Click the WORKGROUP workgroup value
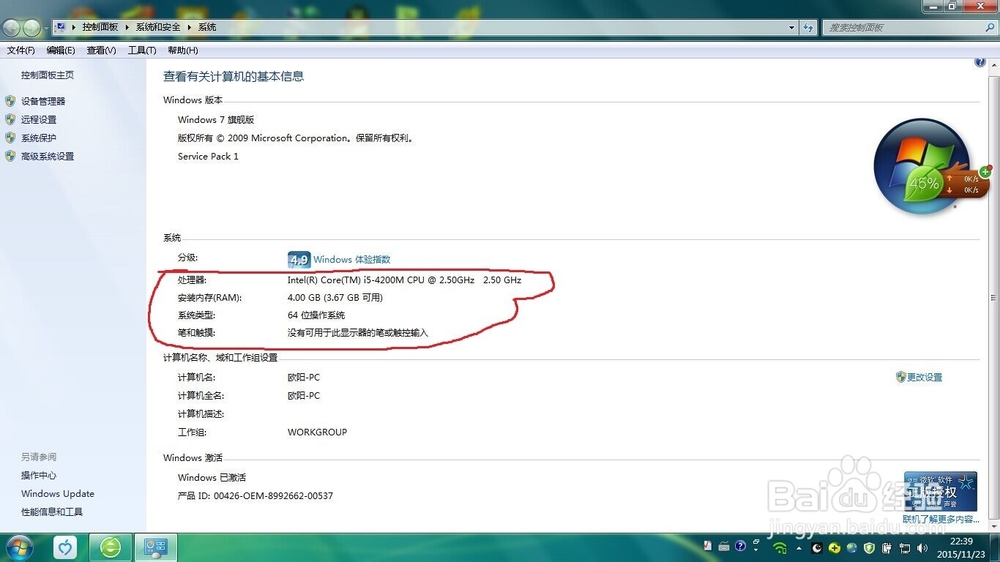Image resolution: width=1000 pixels, height=562 pixels. (x=317, y=432)
